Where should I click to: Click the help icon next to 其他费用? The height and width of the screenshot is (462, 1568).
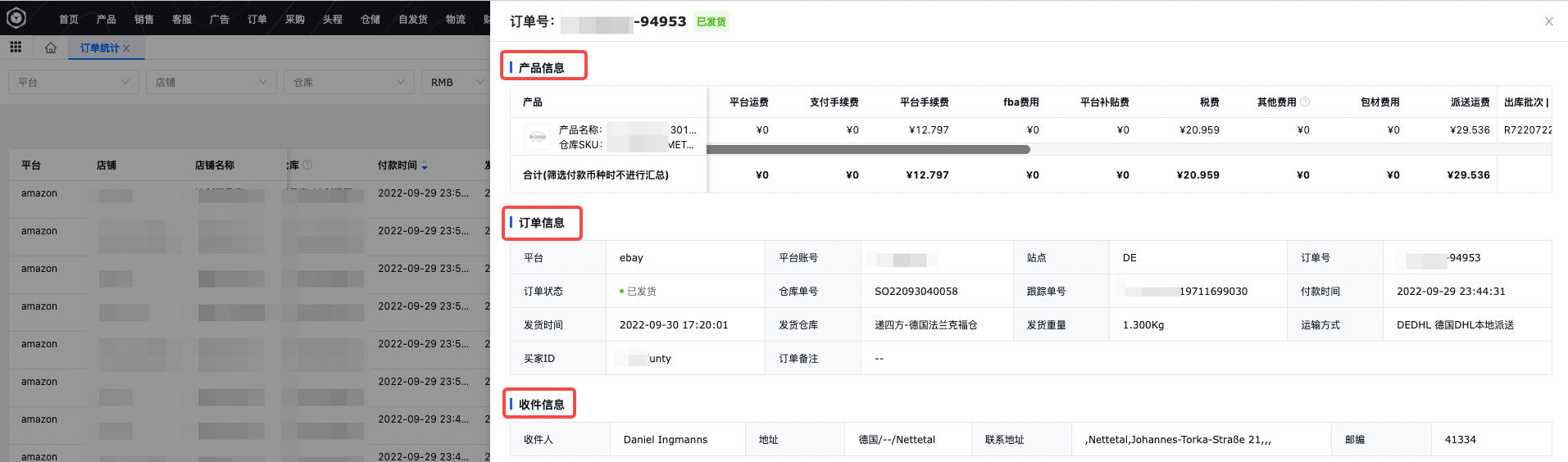pyautogui.click(x=1305, y=102)
